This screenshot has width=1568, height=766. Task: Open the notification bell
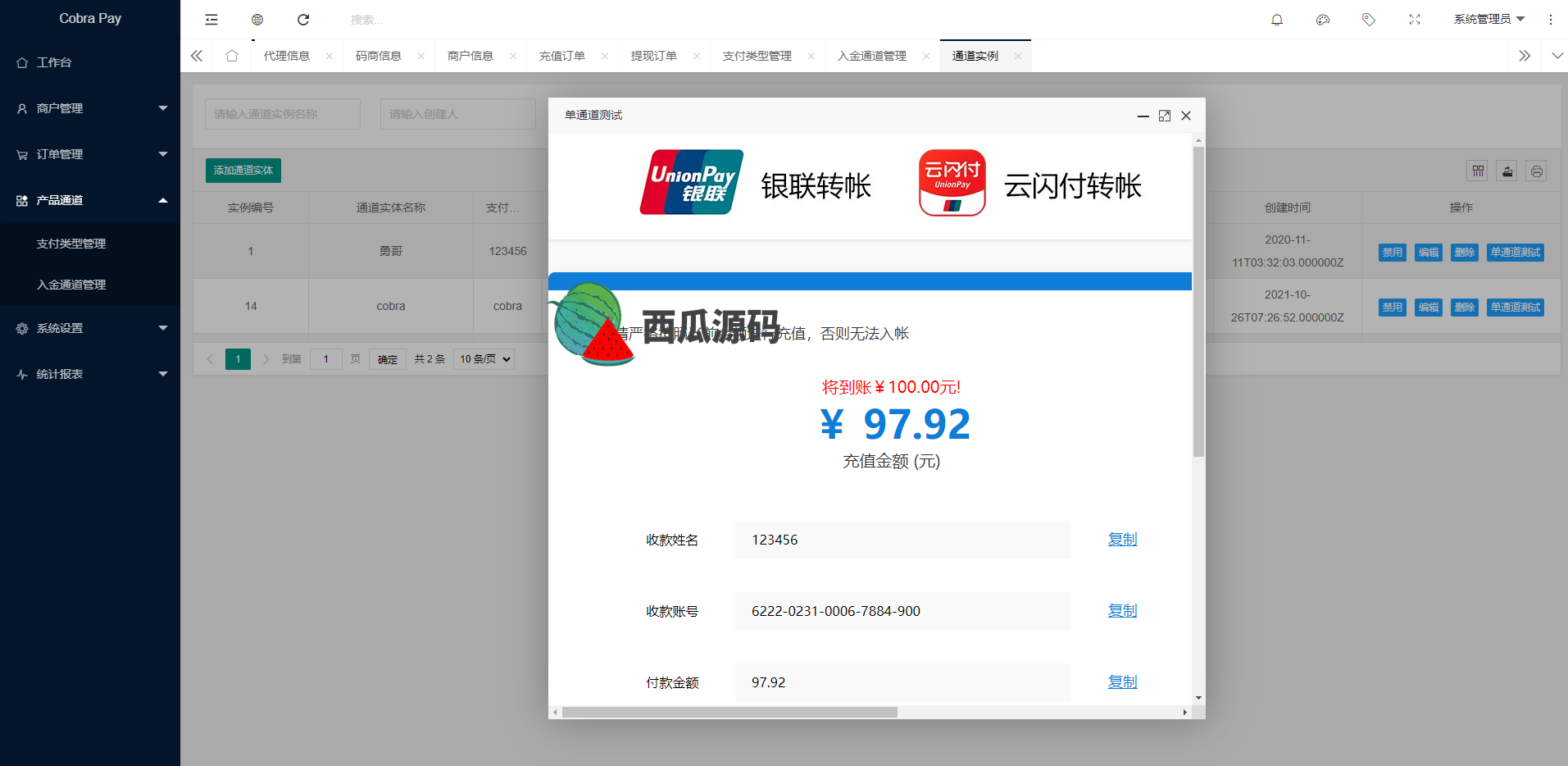(x=1277, y=20)
